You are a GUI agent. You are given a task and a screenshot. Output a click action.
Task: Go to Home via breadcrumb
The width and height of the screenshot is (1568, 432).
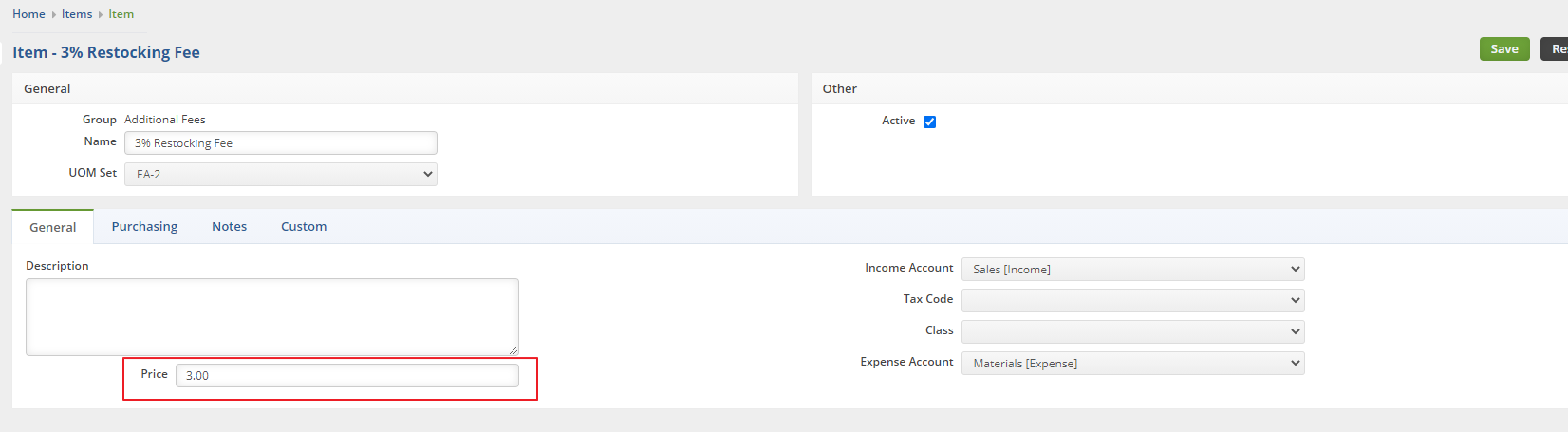(x=28, y=14)
